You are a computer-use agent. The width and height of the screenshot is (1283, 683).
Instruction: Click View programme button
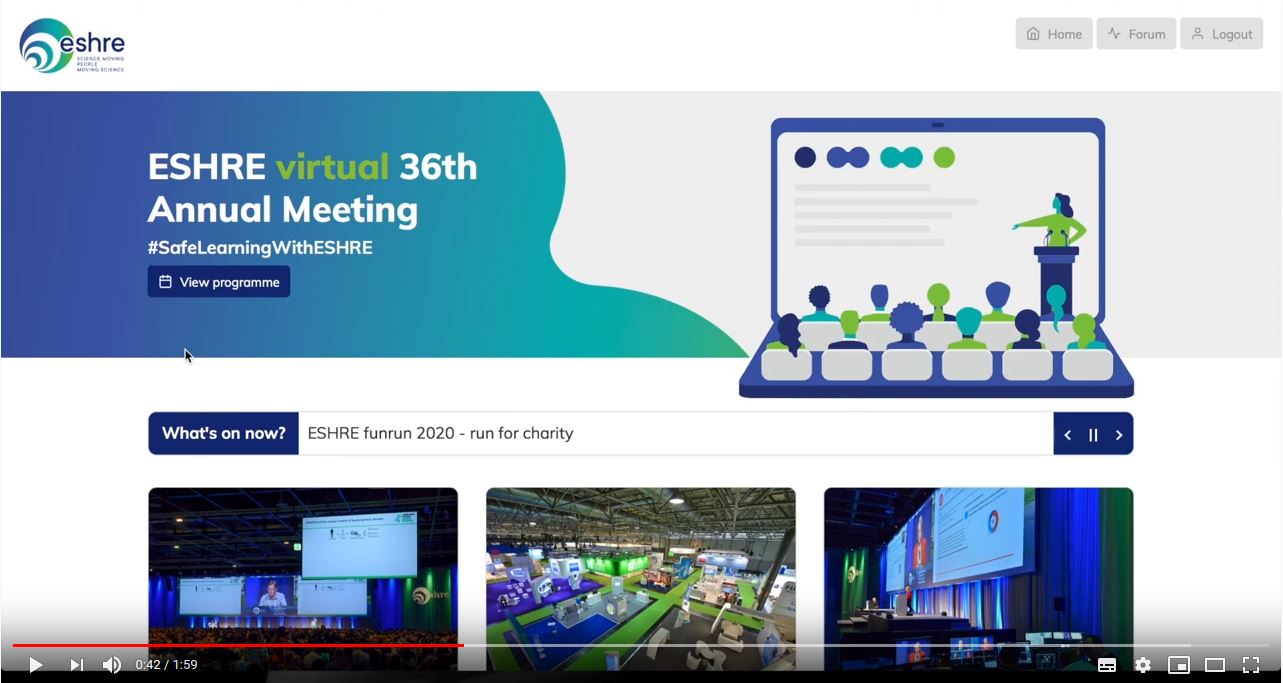point(219,282)
